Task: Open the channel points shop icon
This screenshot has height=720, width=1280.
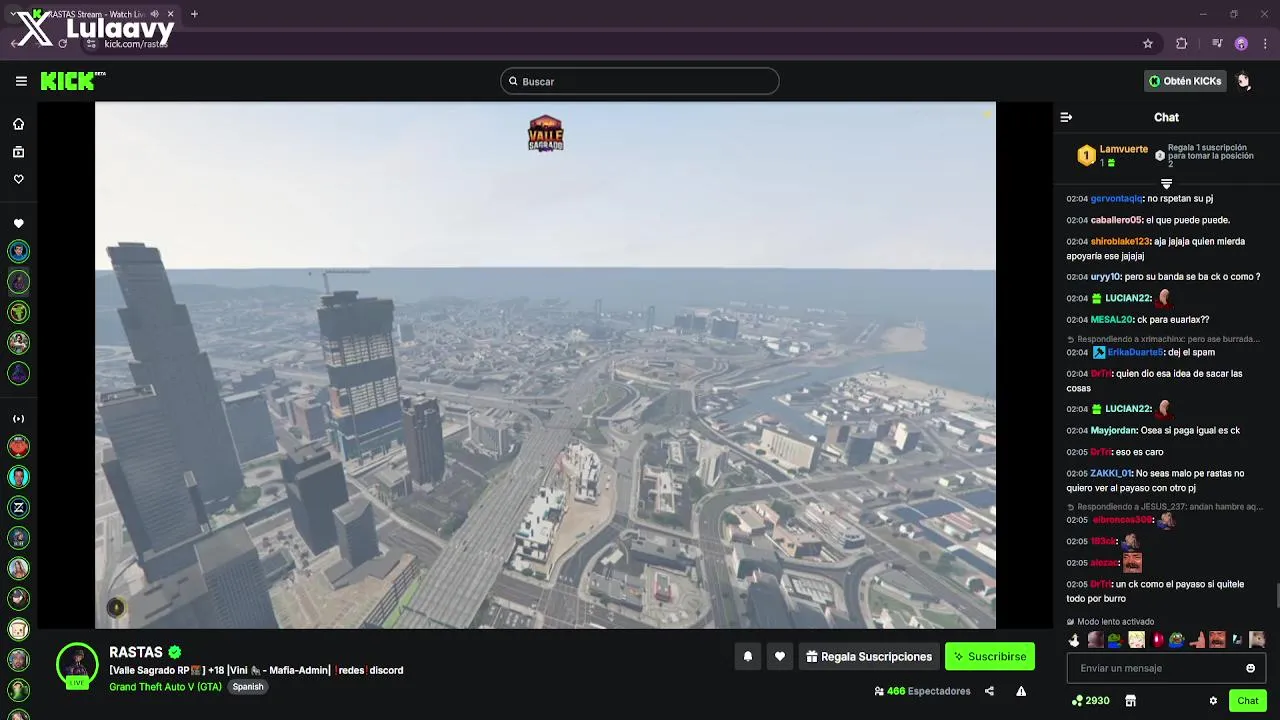Action: tap(1130, 701)
